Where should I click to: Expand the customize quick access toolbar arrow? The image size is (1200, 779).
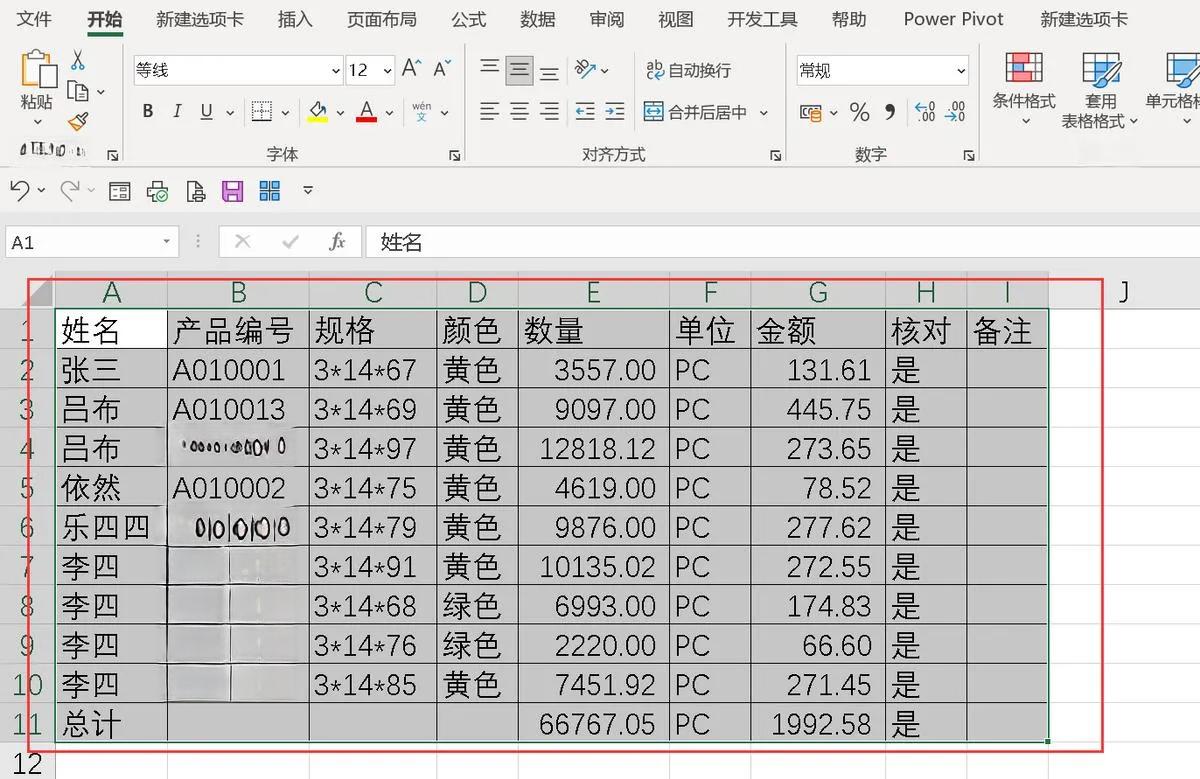308,190
